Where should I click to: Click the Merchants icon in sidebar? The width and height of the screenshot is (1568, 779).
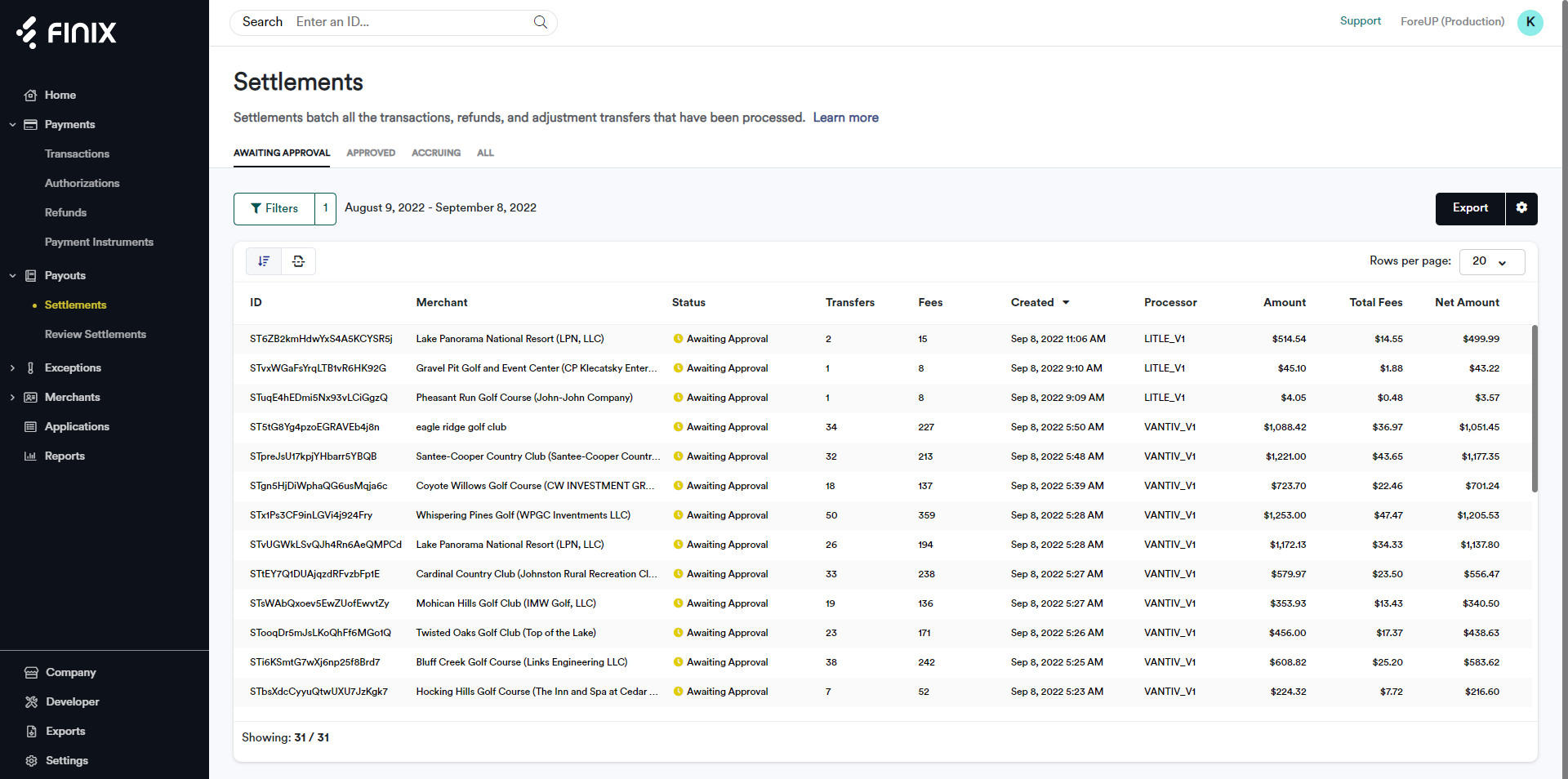(31, 398)
